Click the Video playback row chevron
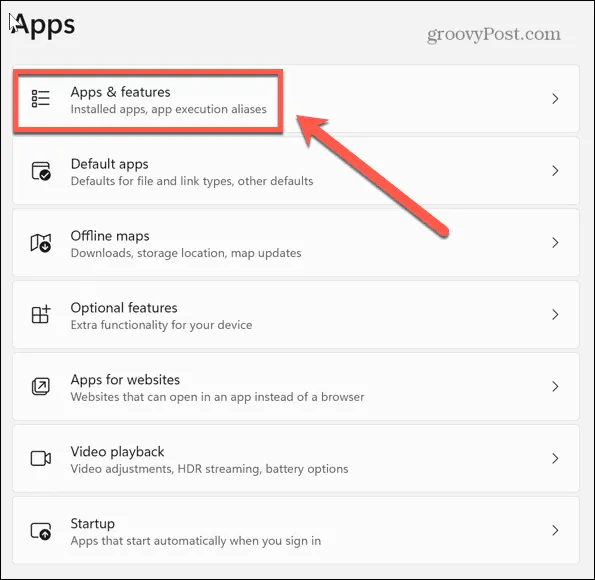The height and width of the screenshot is (580, 595). tap(555, 459)
